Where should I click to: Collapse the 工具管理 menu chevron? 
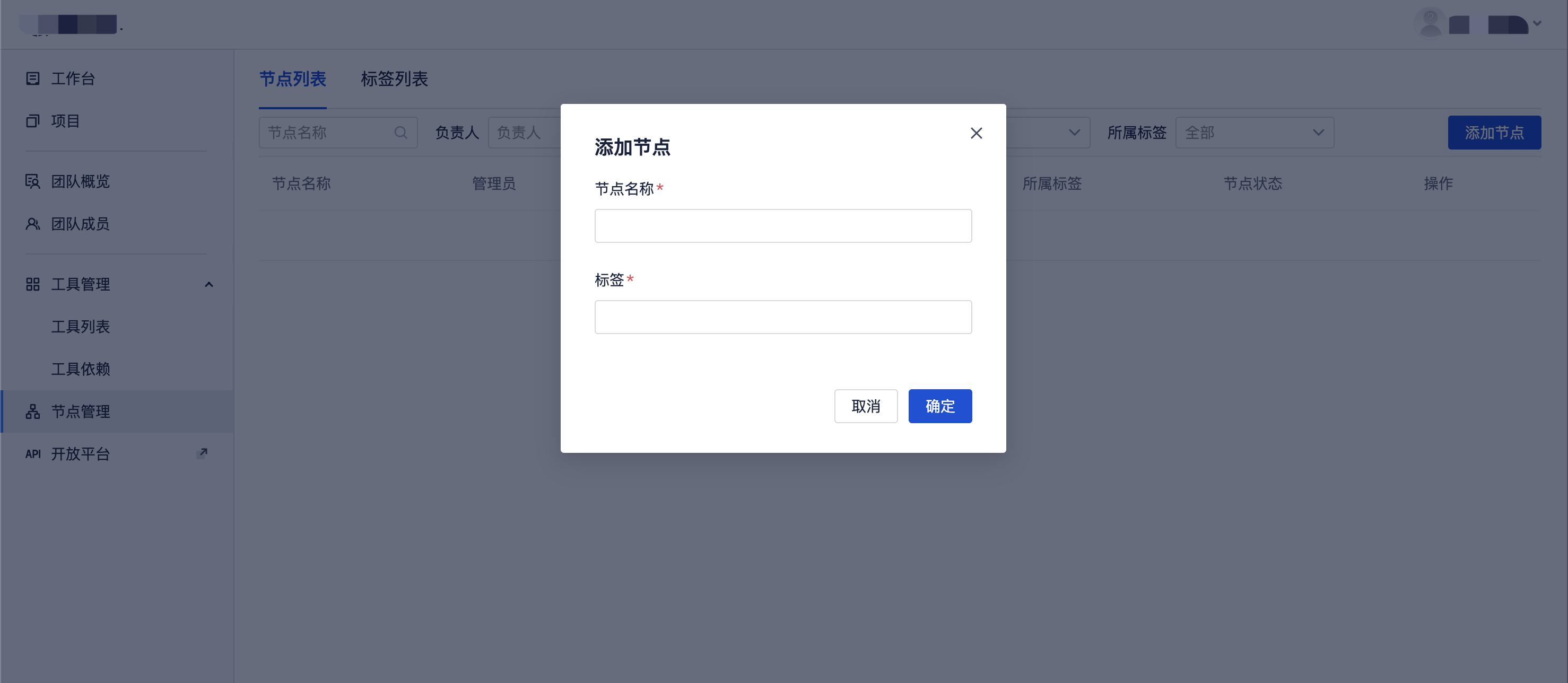tap(209, 284)
